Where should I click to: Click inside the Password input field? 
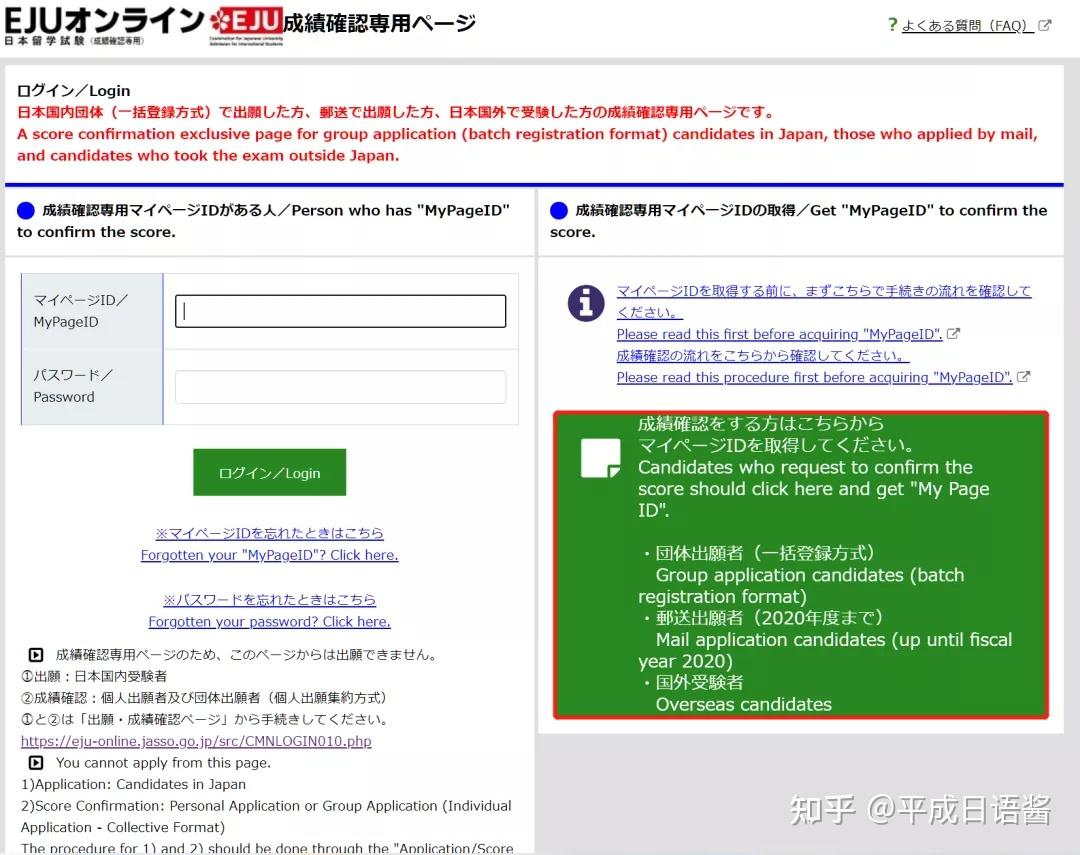340,388
